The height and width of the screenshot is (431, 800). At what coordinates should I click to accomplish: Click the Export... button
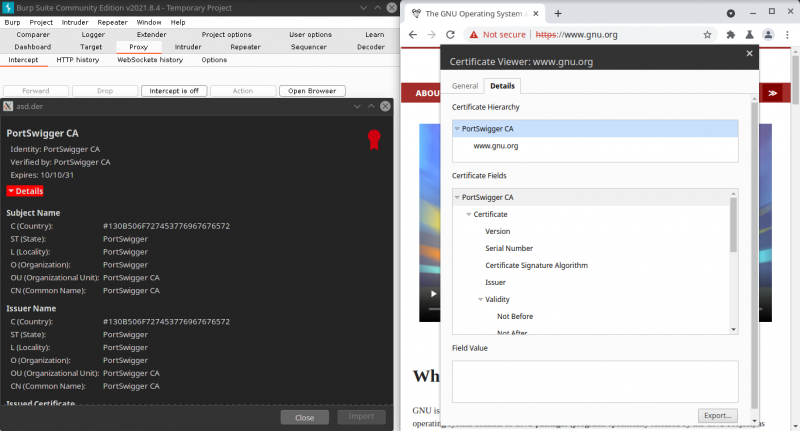click(717, 415)
